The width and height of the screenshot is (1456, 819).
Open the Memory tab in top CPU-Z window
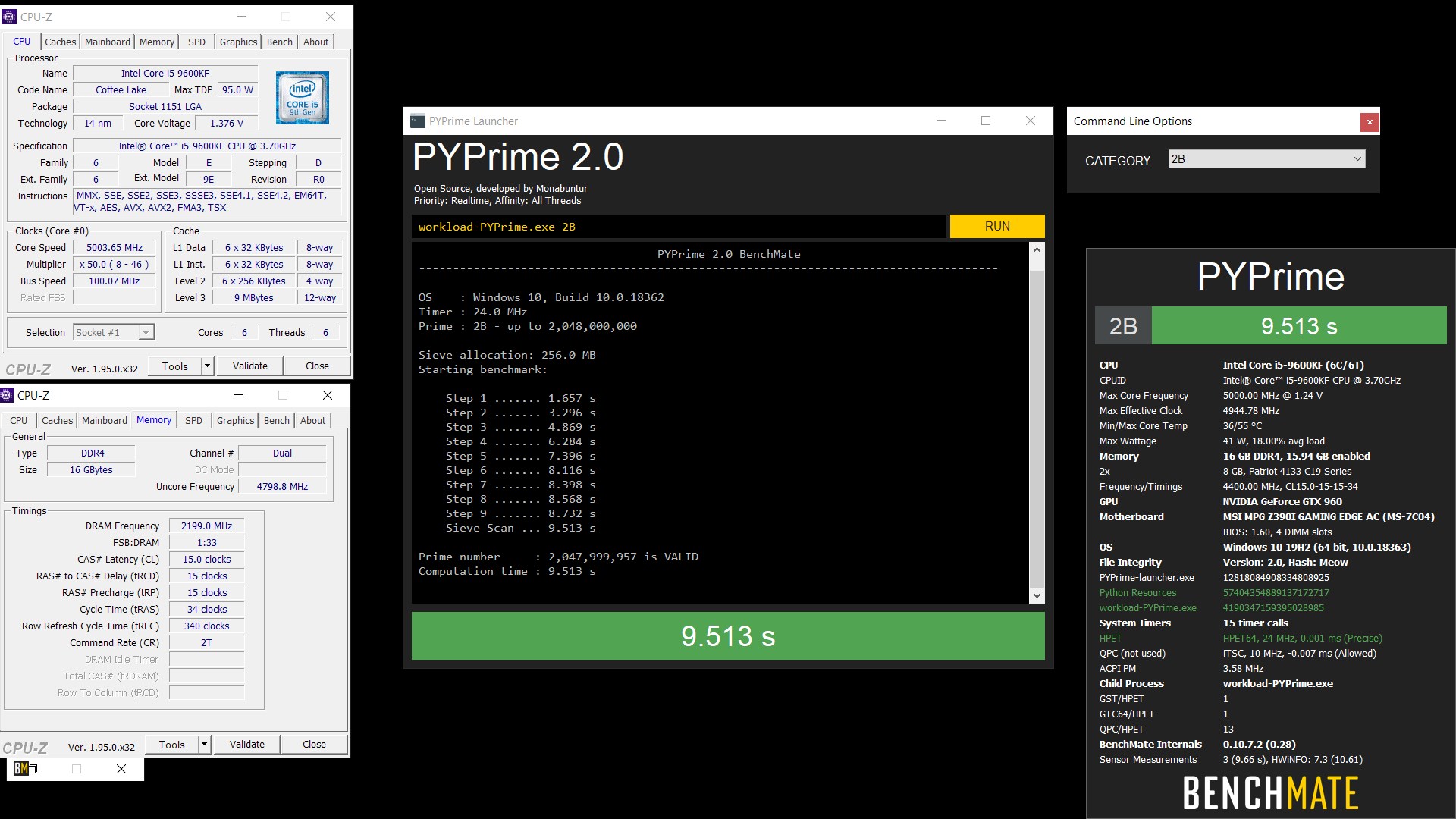(x=157, y=42)
